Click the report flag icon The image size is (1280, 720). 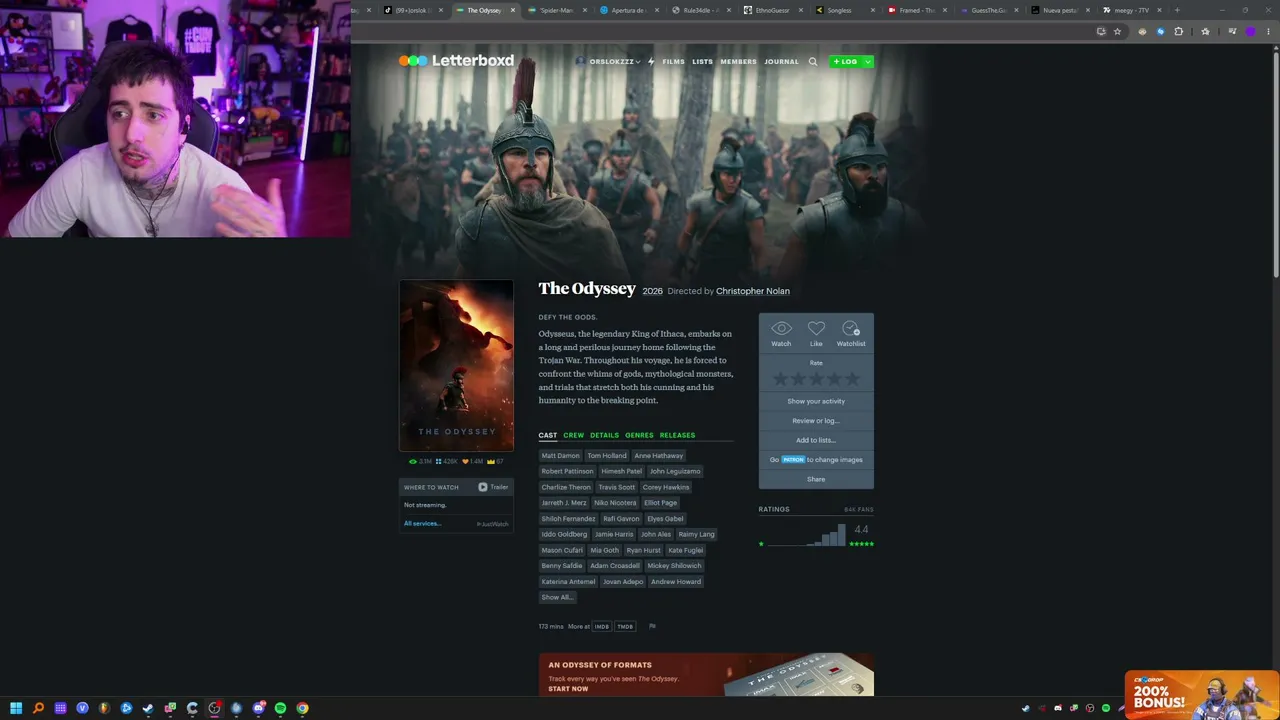[652, 626]
